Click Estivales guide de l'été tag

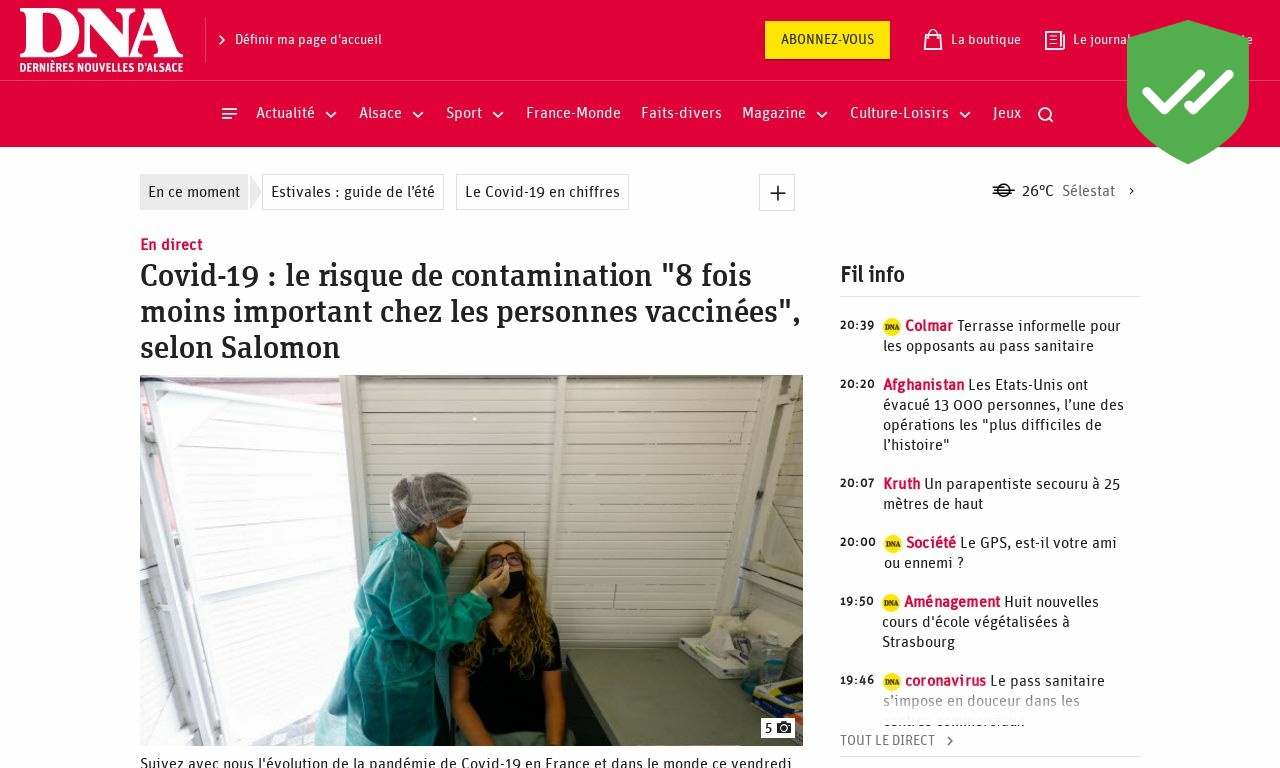(x=353, y=192)
